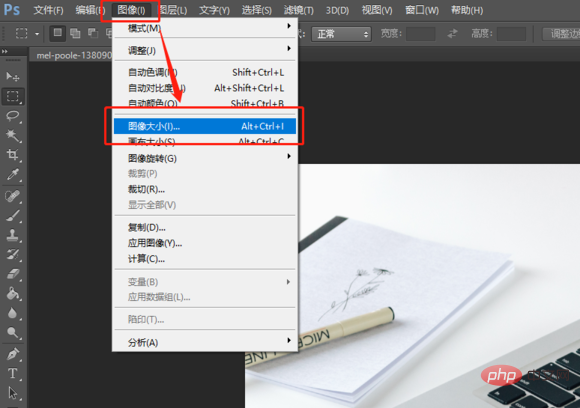580x408 pixels.
Task: Click the 宽度 input field
Action: tap(421, 34)
